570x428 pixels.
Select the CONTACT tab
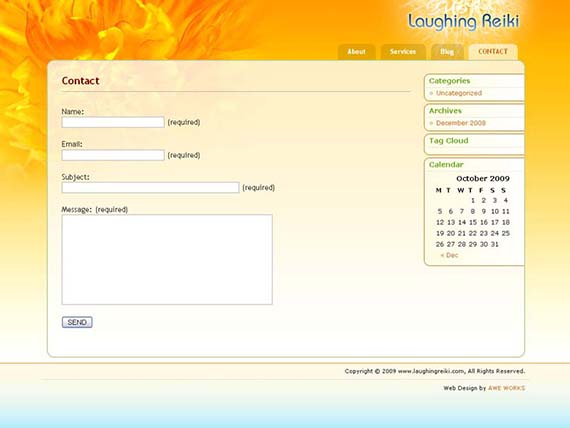[493, 52]
